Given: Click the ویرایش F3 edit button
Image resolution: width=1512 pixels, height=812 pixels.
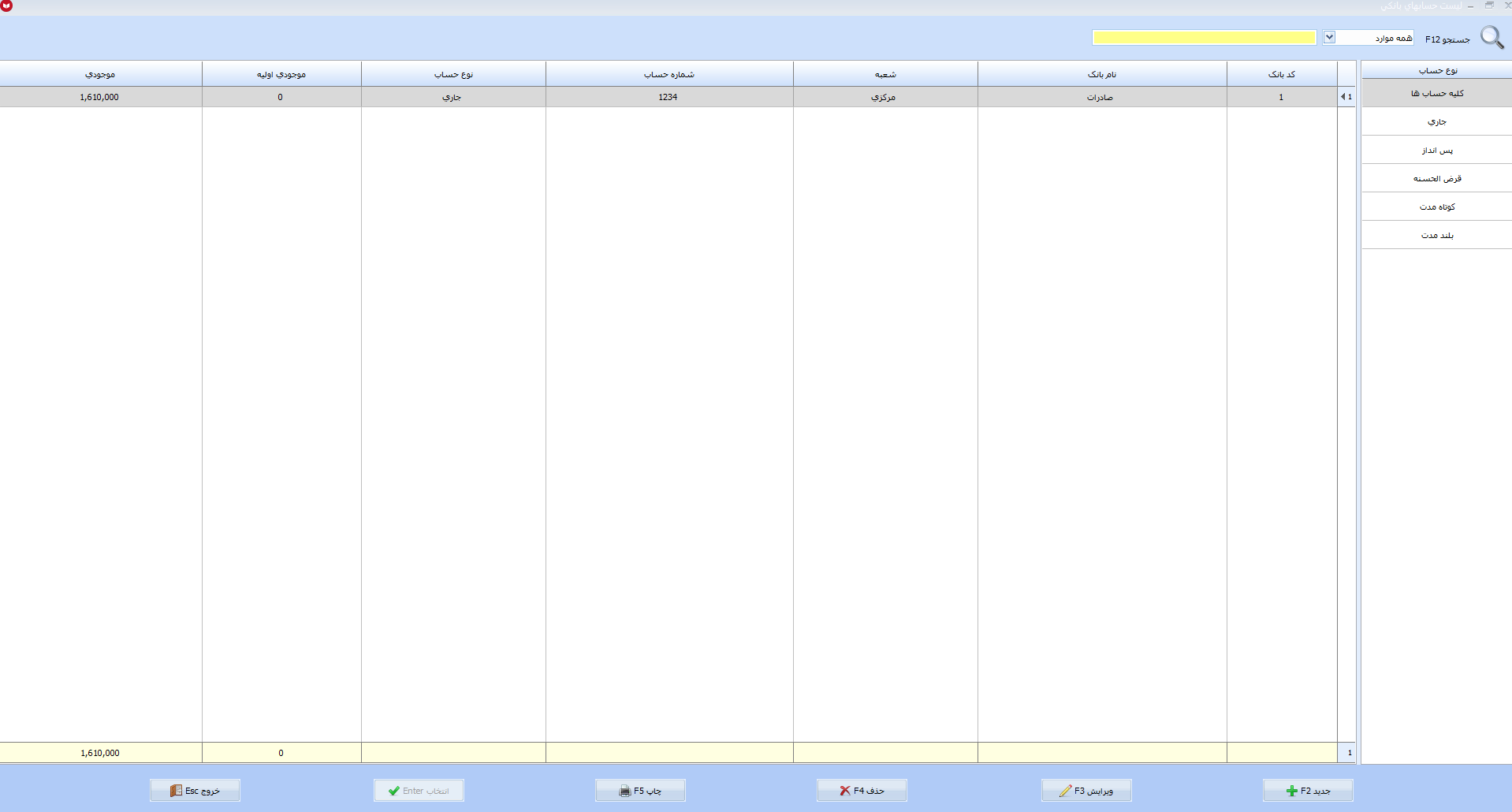Looking at the screenshot, I should 1086,790.
